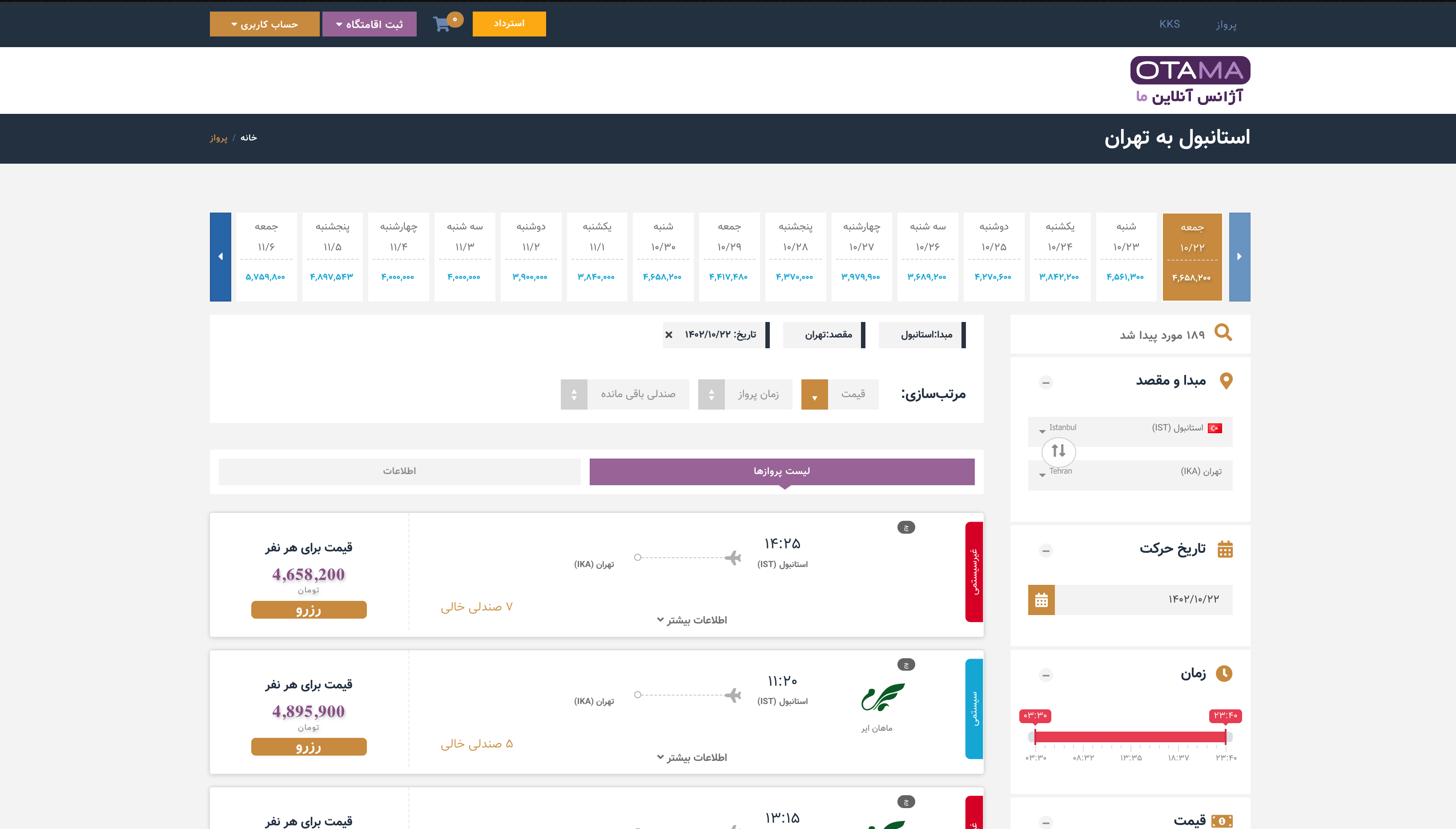Collapse the departure date filter panel
Viewport: 1456px width, 829px height.
(1046, 551)
